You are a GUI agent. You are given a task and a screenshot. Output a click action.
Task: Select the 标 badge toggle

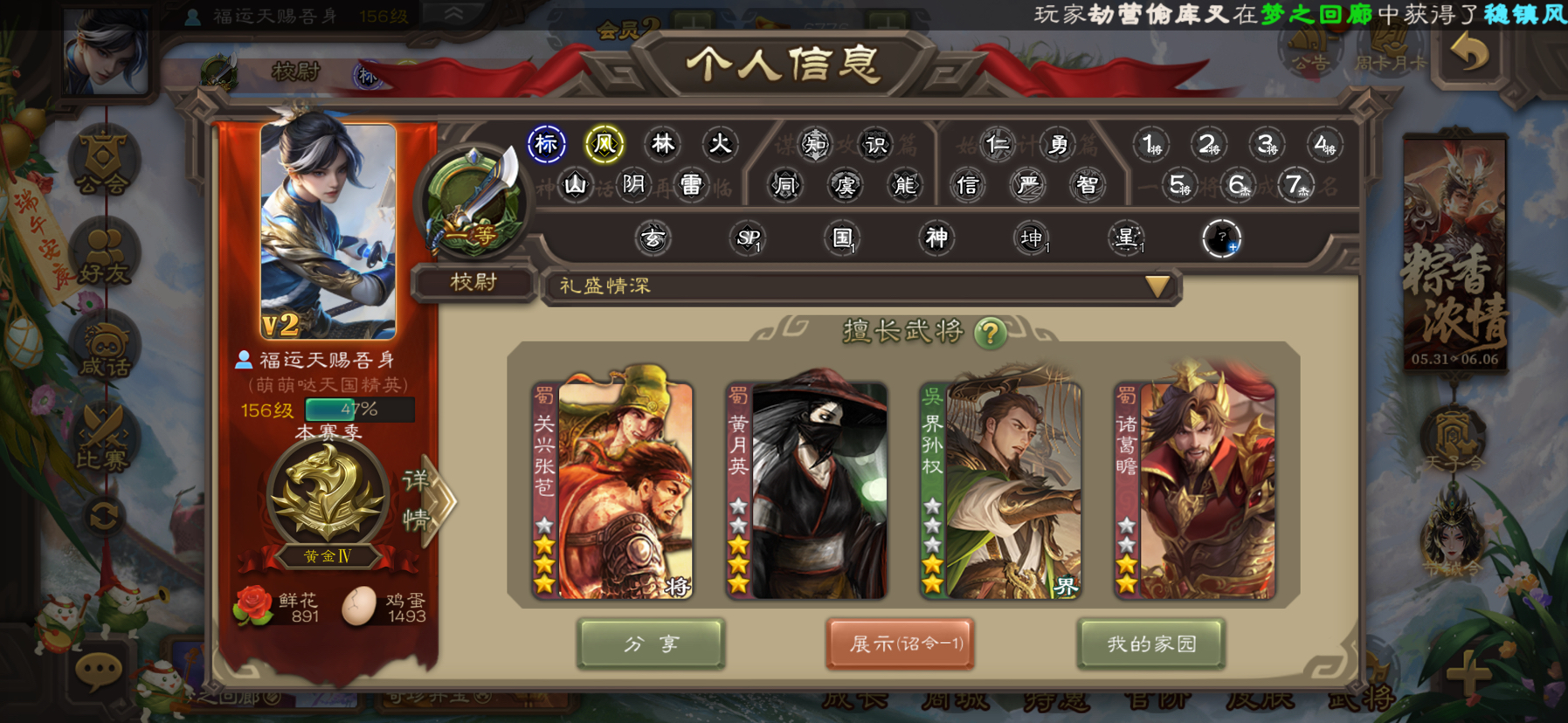547,144
